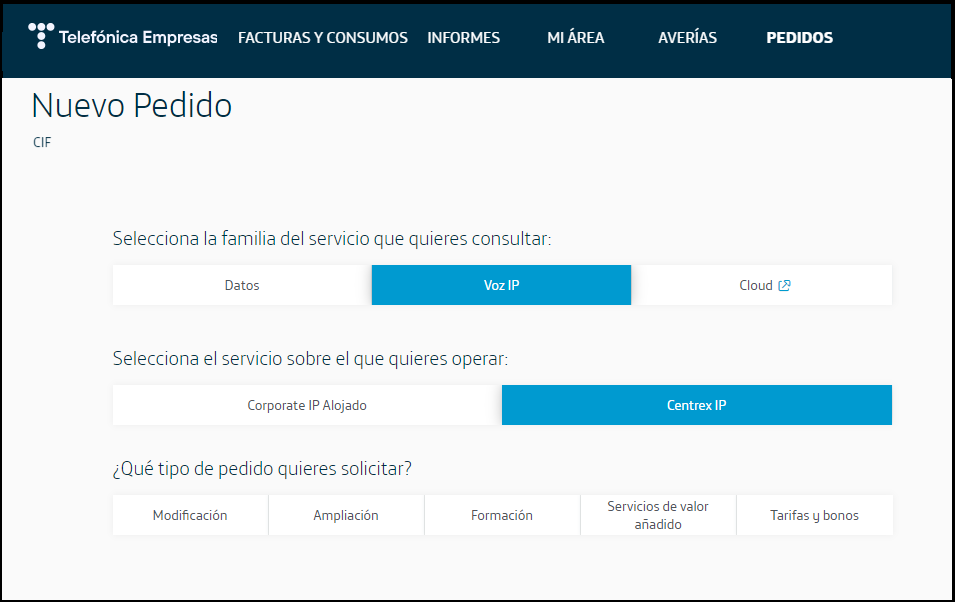Viewport: 955px width, 602px height.
Task: Choose Modificación as order type
Action: click(190, 514)
